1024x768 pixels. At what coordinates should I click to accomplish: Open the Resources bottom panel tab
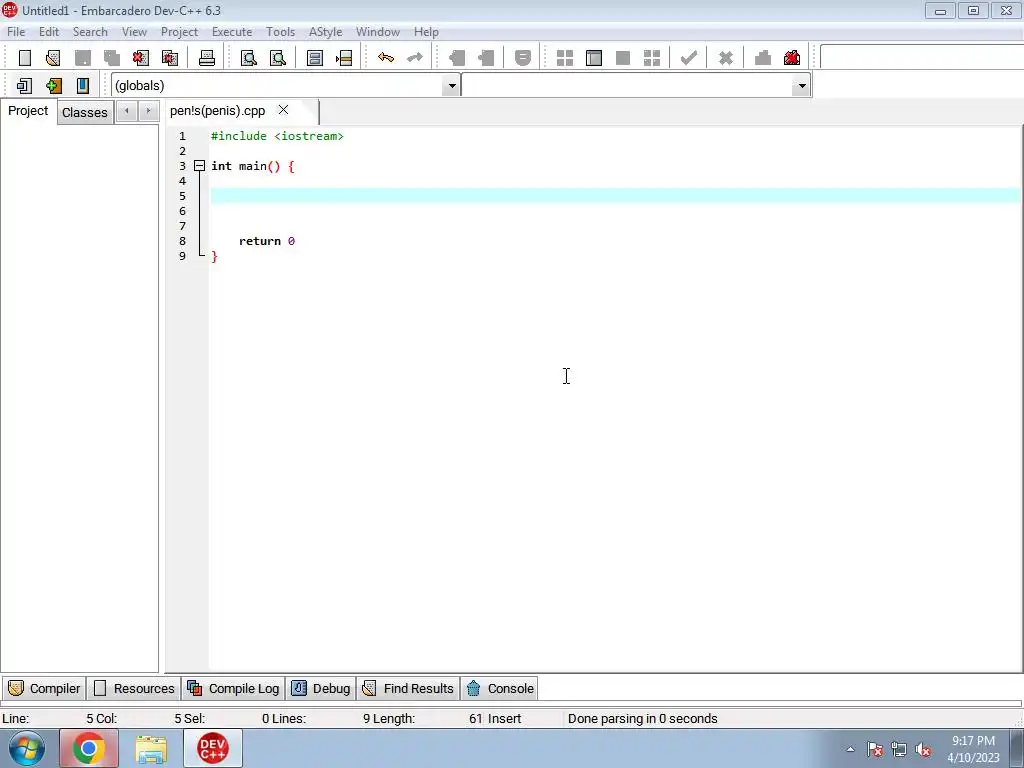point(135,688)
